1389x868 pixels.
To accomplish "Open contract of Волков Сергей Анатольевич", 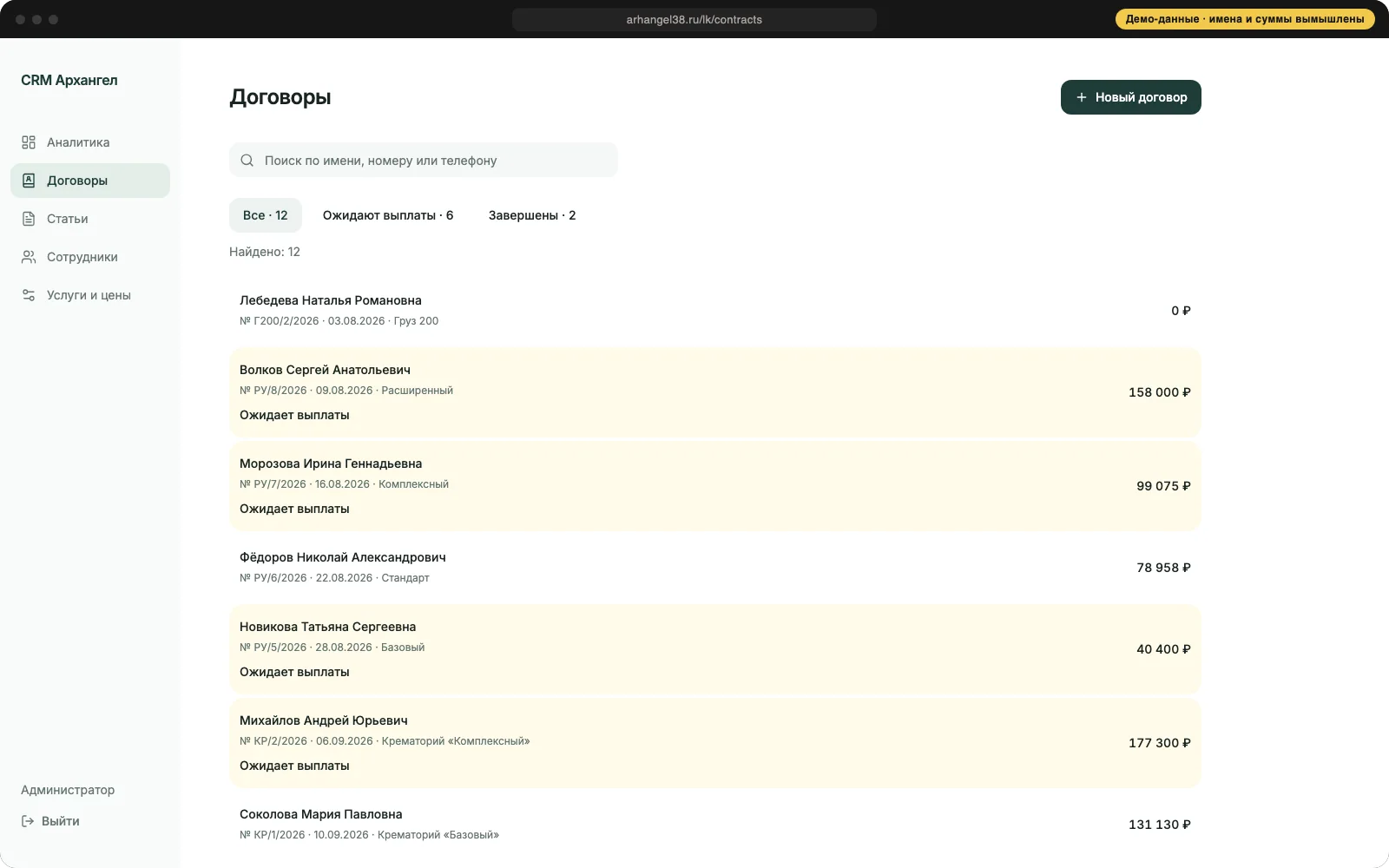I will pos(715,392).
